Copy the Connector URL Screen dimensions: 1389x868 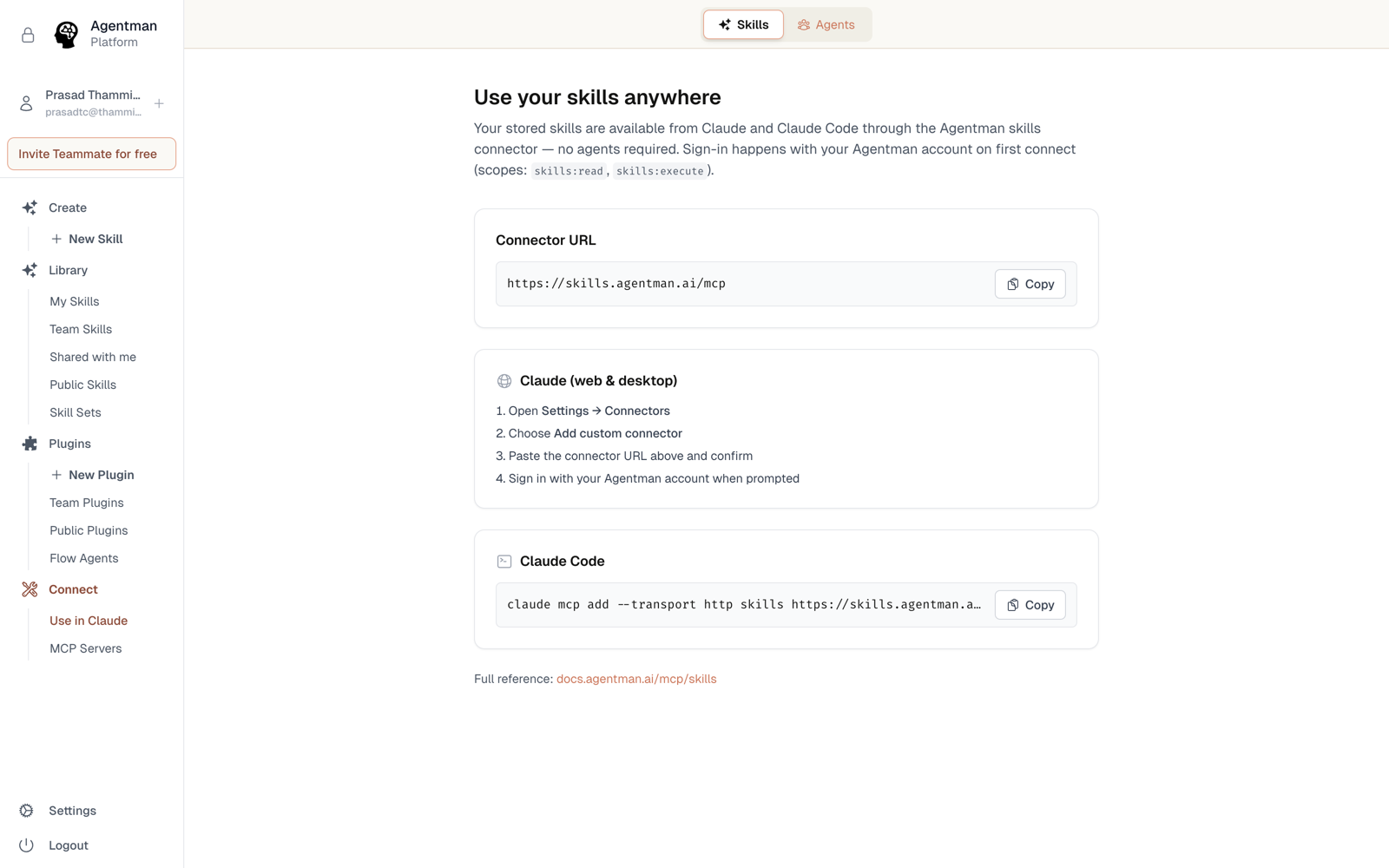1030,284
